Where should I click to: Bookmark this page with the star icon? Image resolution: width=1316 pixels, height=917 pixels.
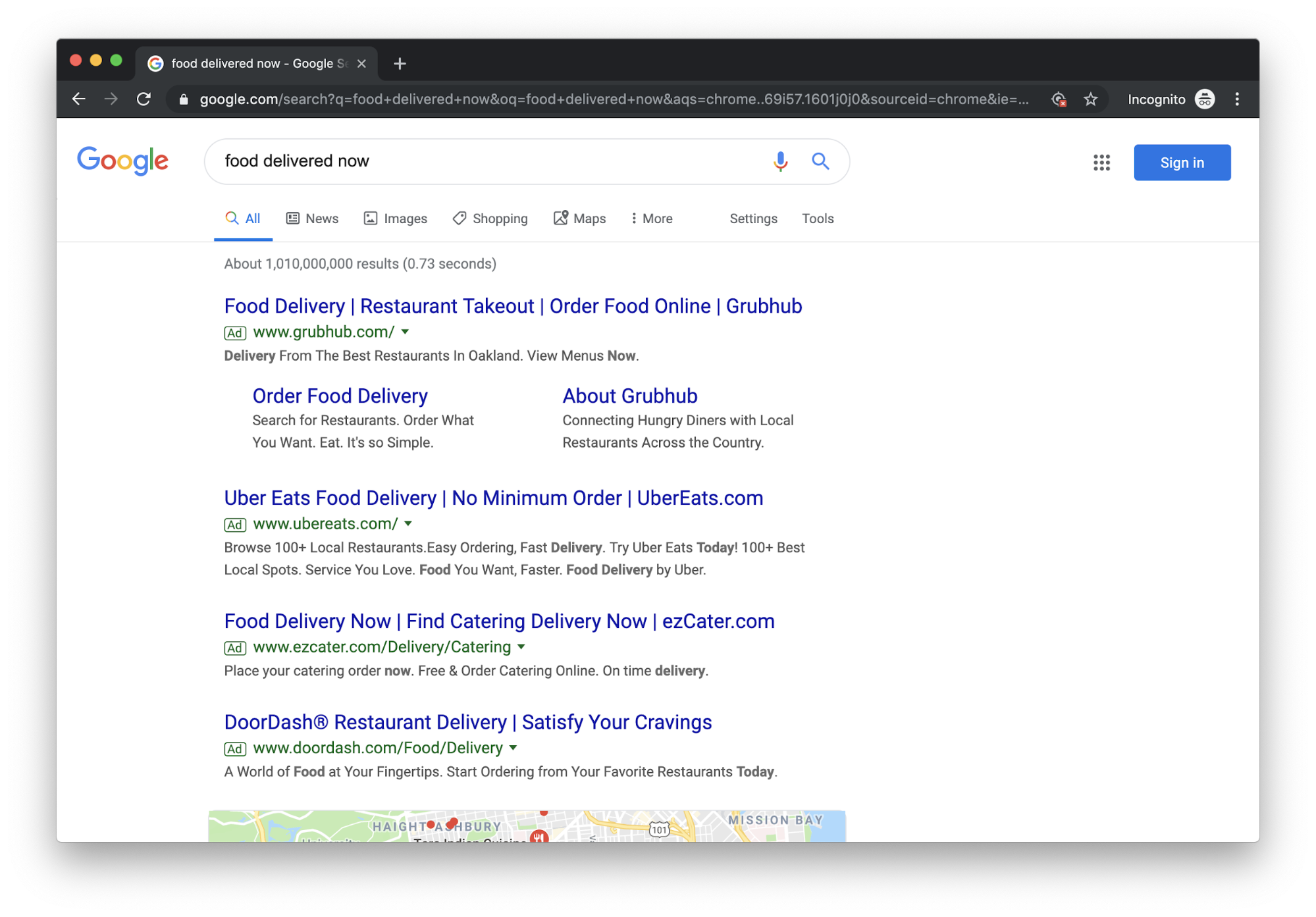(1091, 99)
